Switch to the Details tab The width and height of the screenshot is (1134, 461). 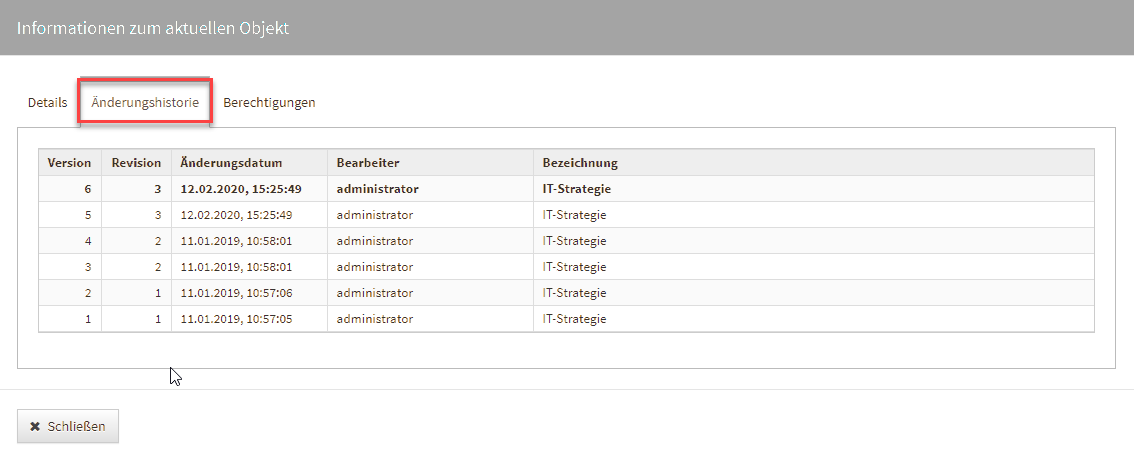(47, 102)
